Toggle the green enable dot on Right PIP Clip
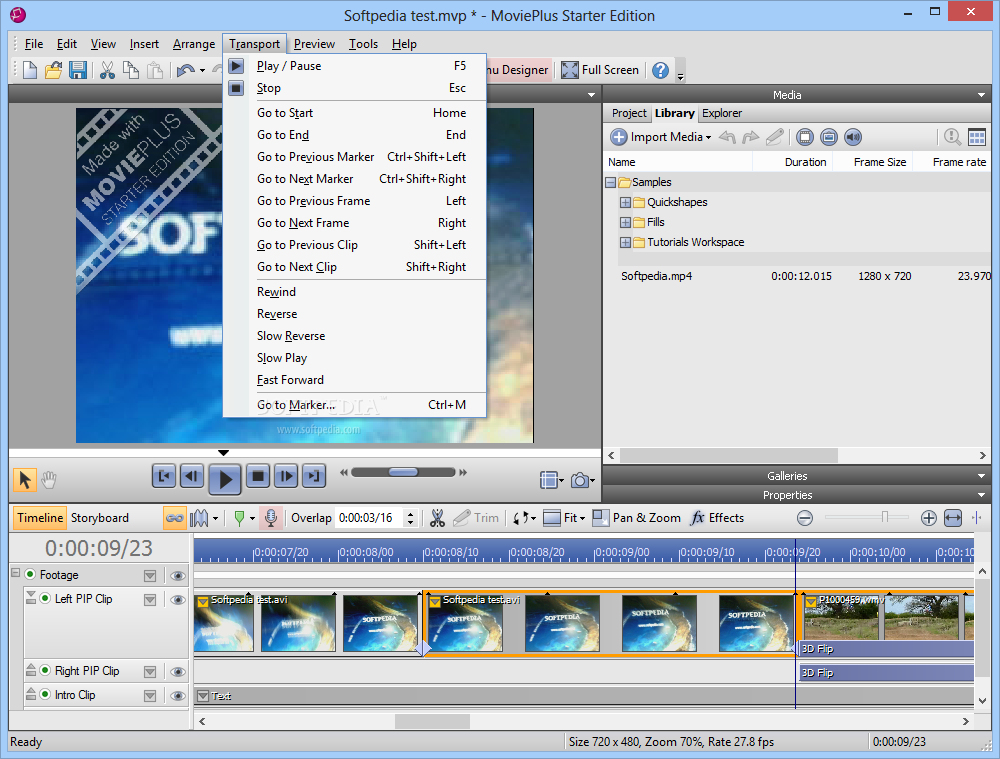Screen dimensions: 1000x759 pos(45,670)
